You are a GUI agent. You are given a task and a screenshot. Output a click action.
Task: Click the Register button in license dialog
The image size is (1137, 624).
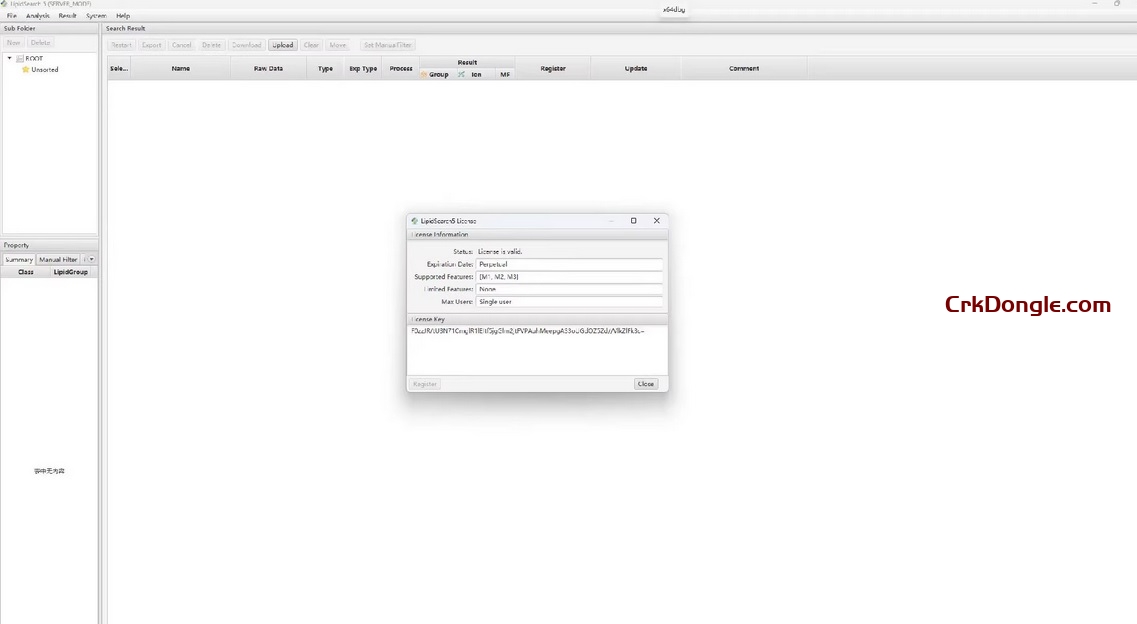click(x=424, y=383)
